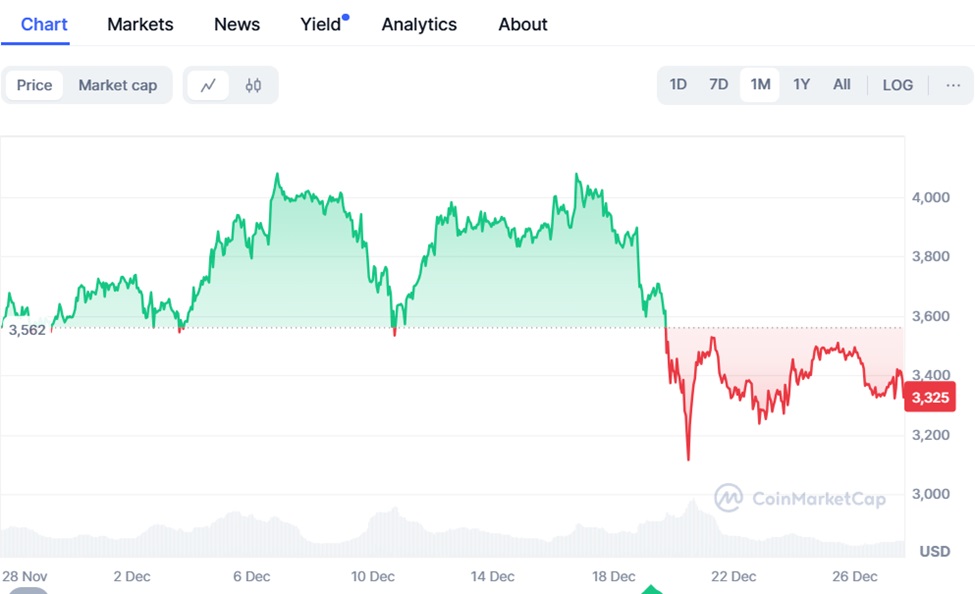Screen dimensions: 975x594
Task: Go to the News tab
Action: (237, 24)
